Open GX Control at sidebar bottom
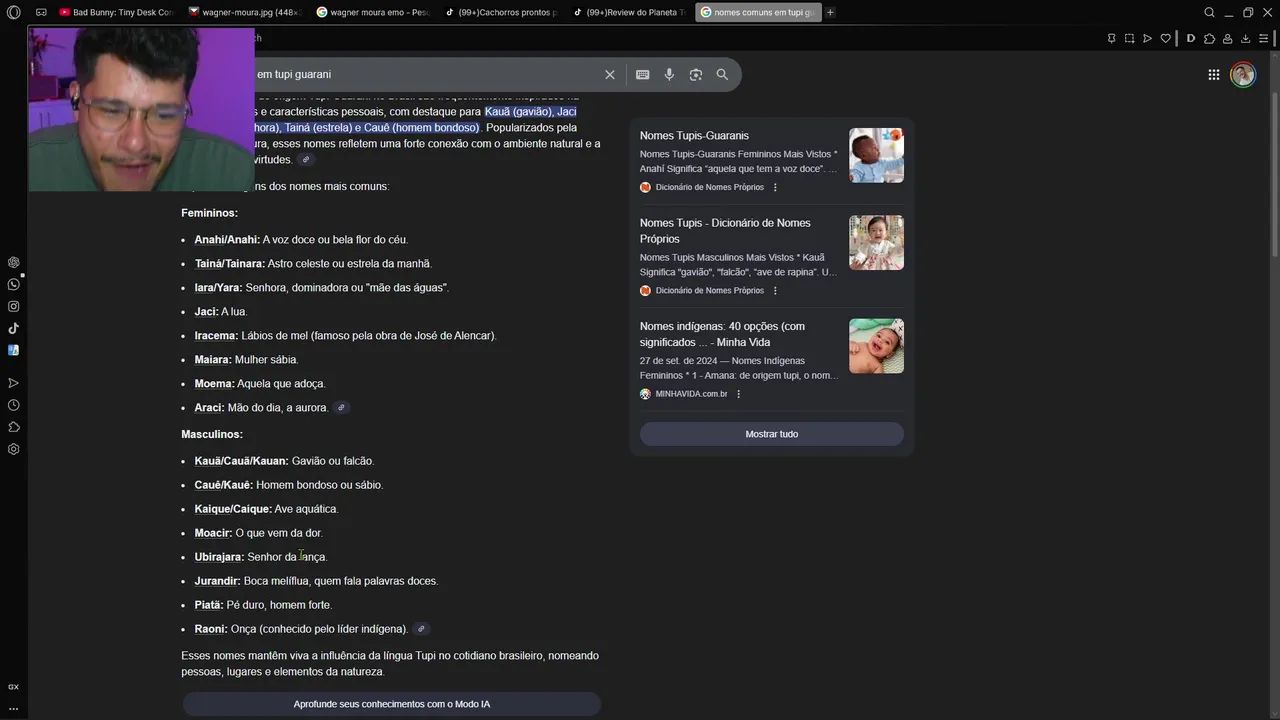 [13, 687]
